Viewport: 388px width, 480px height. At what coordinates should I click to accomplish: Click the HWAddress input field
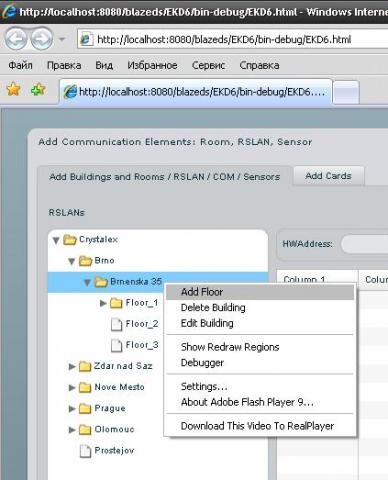click(365, 244)
